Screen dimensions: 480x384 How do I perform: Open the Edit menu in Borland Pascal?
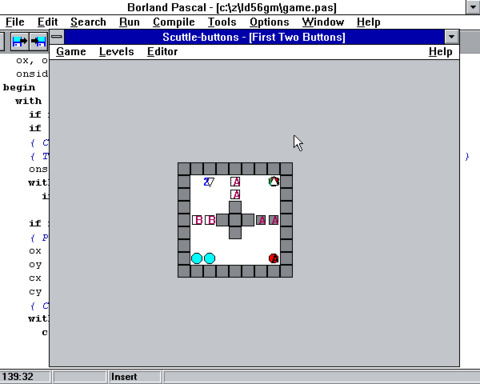(x=48, y=22)
